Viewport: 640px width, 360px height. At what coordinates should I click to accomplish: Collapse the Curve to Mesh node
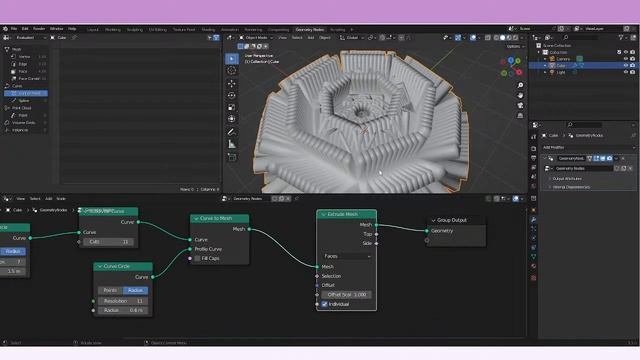(x=196, y=219)
